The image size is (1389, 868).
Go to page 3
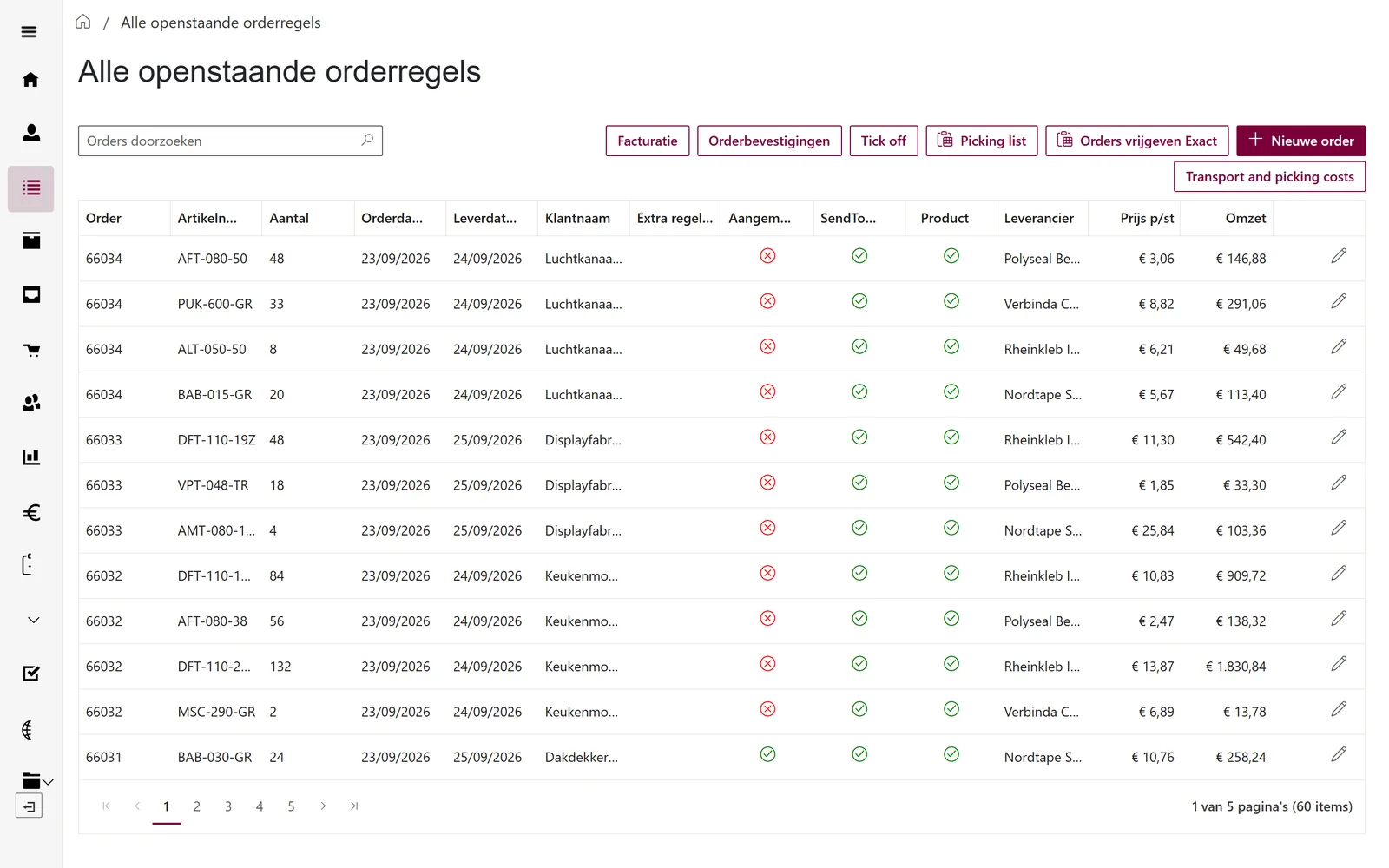tap(228, 806)
